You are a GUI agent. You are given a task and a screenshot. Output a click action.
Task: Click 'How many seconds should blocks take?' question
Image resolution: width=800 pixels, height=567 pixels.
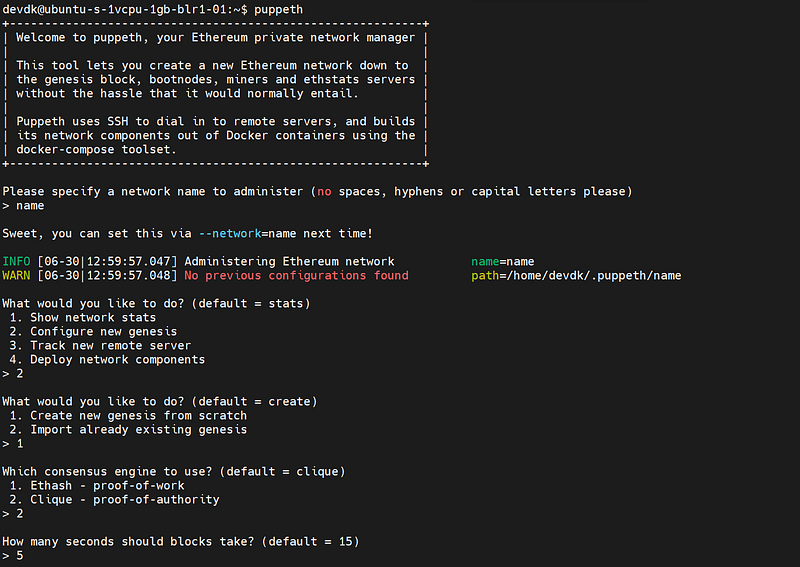point(128,541)
